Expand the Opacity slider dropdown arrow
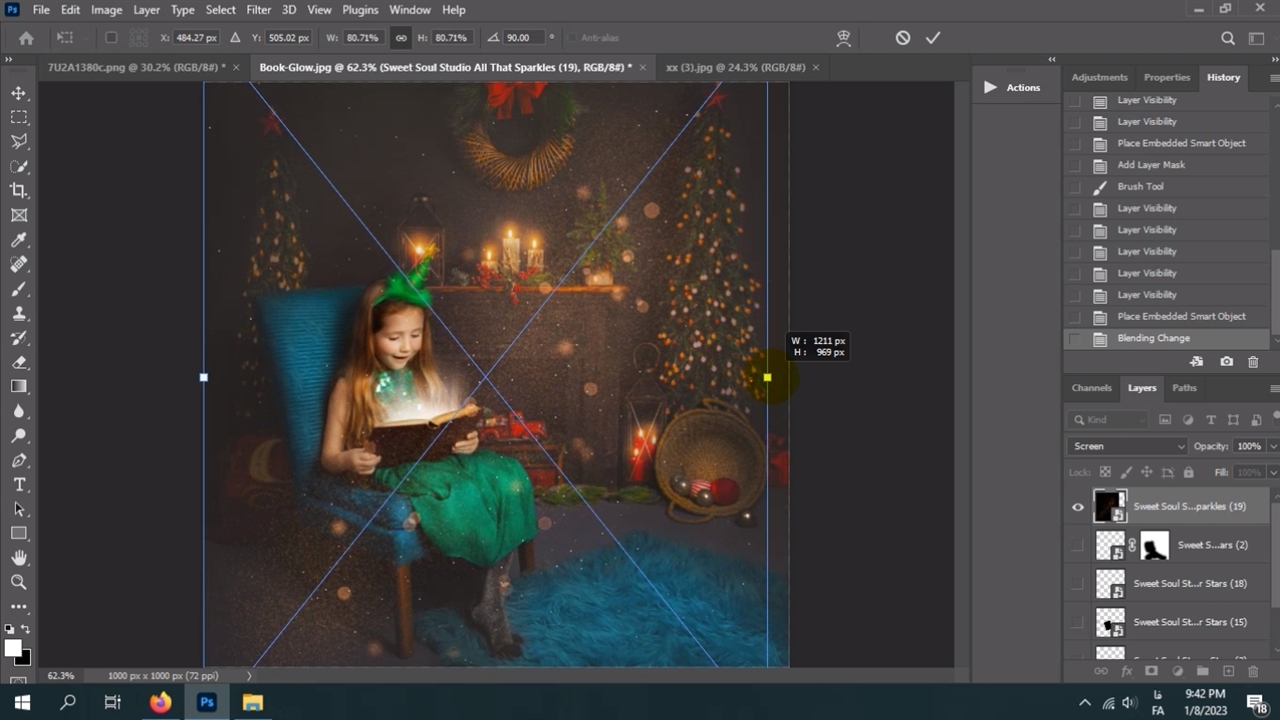The height and width of the screenshot is (720, 1280). point(1272,446)
